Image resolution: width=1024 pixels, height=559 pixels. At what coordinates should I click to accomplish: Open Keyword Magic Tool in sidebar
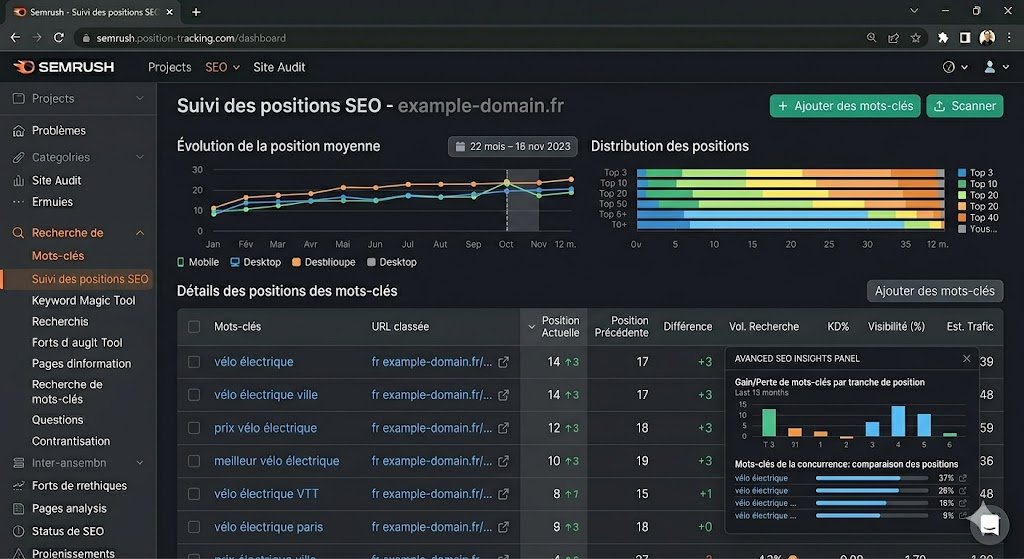tap(84, 300)
